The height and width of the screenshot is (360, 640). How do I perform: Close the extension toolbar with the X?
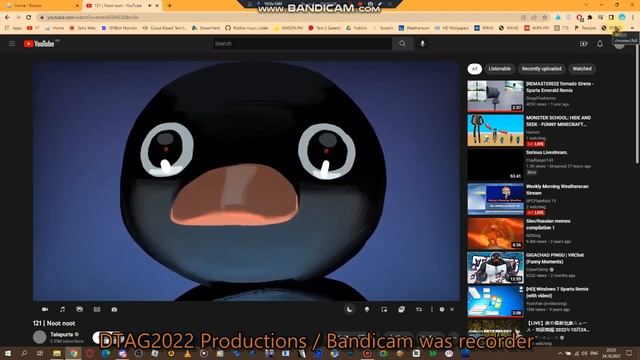click(x=452, y=309)
